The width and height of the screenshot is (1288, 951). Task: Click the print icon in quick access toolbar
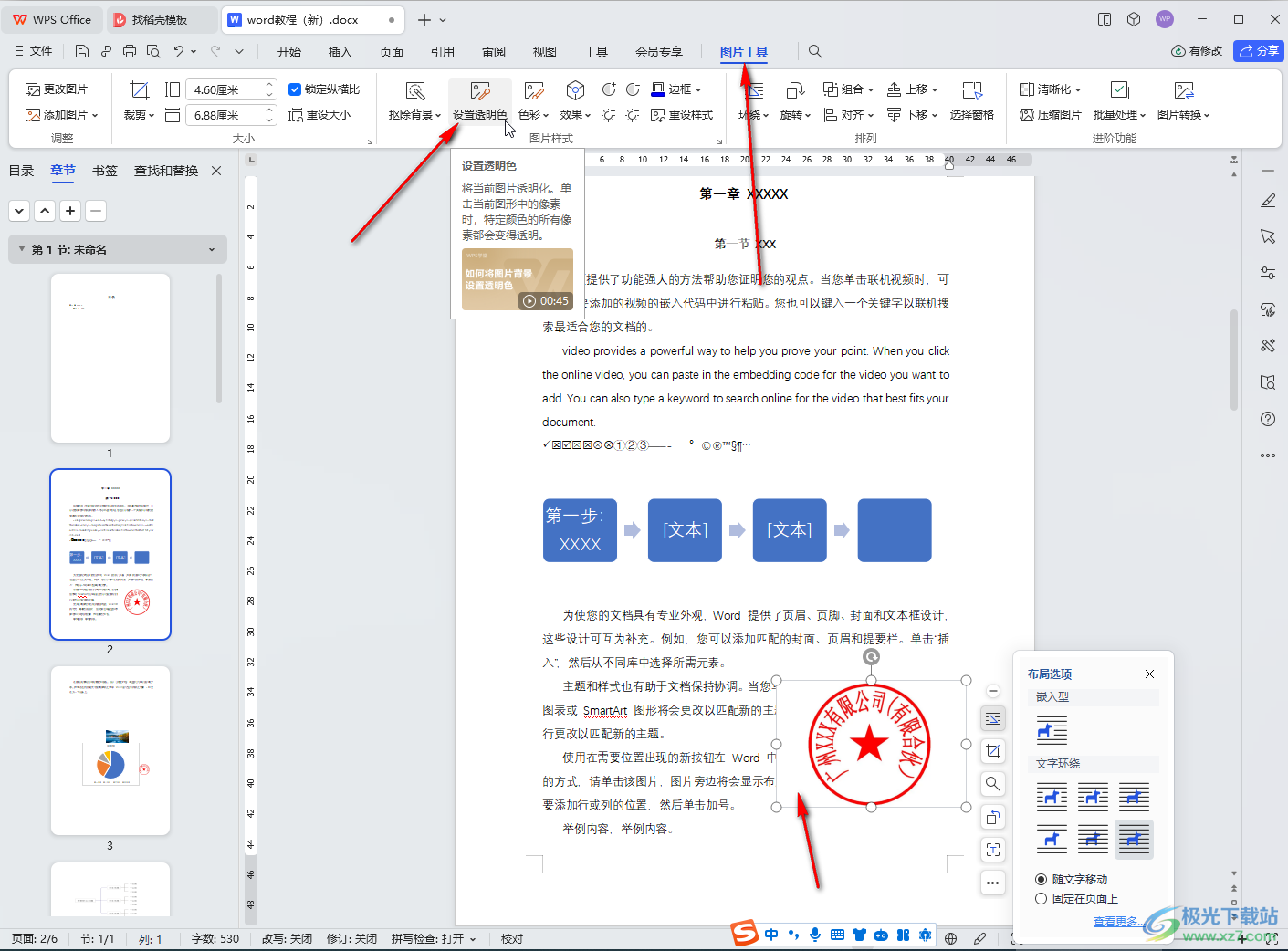pos(130,51)
